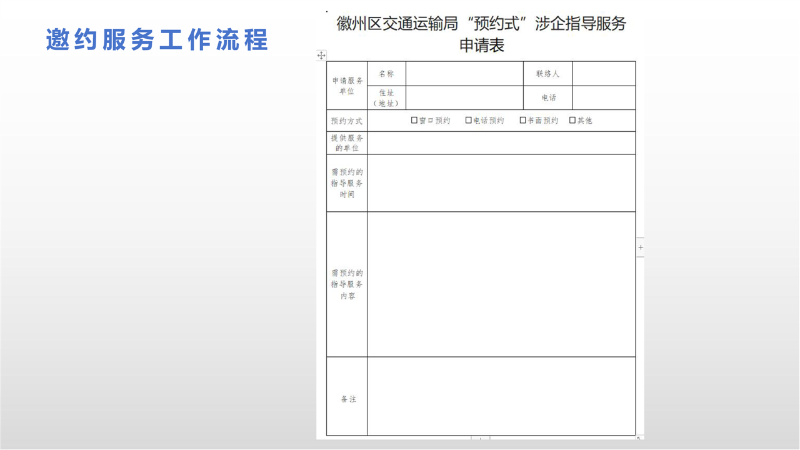This screenshot has height=450, width=800.
Task: Check the 书面预约 checkbox
Action: pos(522,120)
